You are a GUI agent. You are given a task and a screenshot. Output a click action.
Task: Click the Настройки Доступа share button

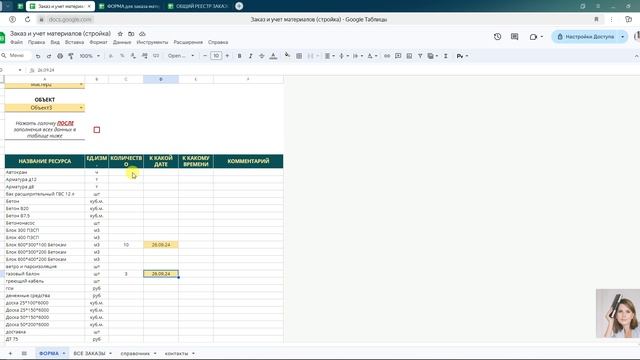[585, 37]
